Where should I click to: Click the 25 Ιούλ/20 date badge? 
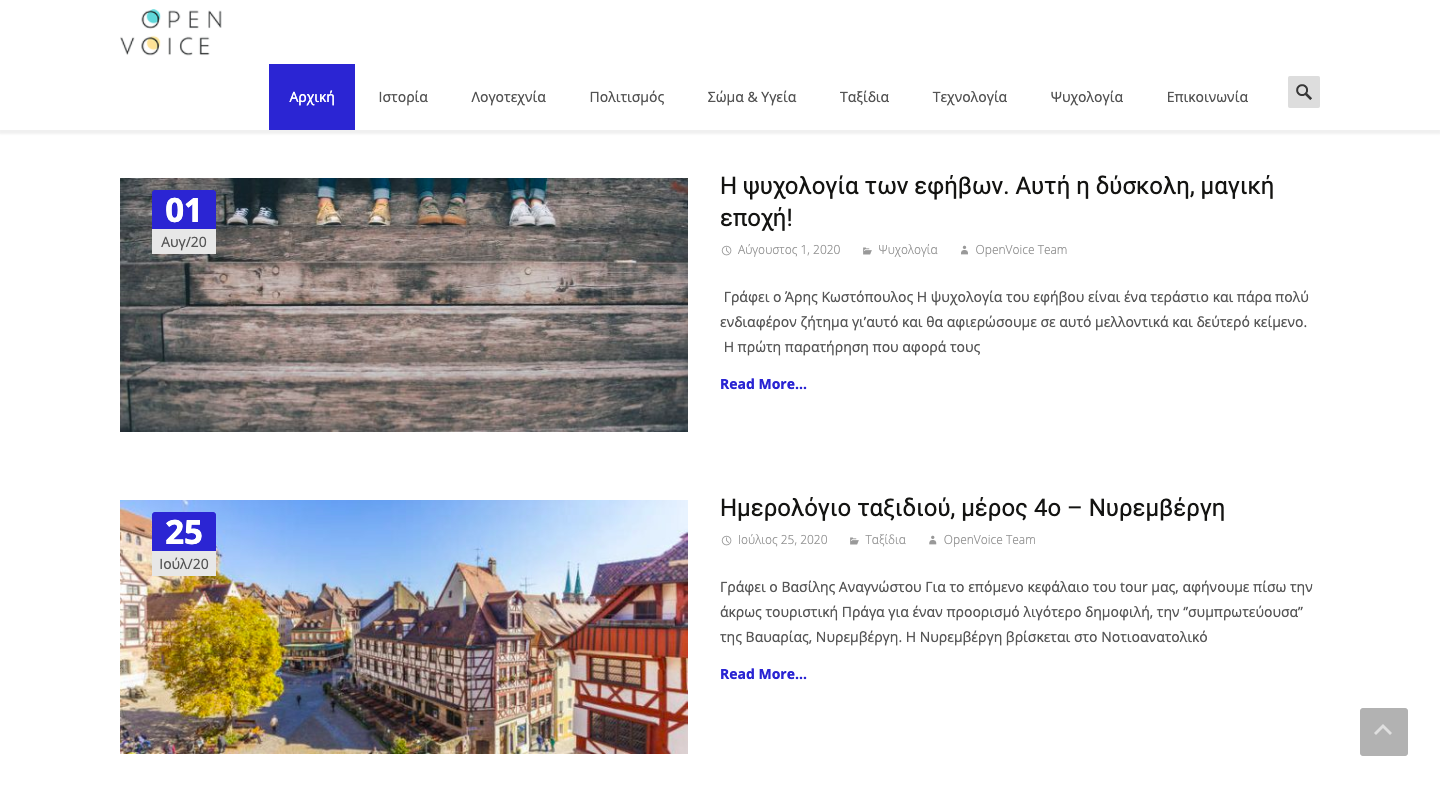tap(184, 544)
